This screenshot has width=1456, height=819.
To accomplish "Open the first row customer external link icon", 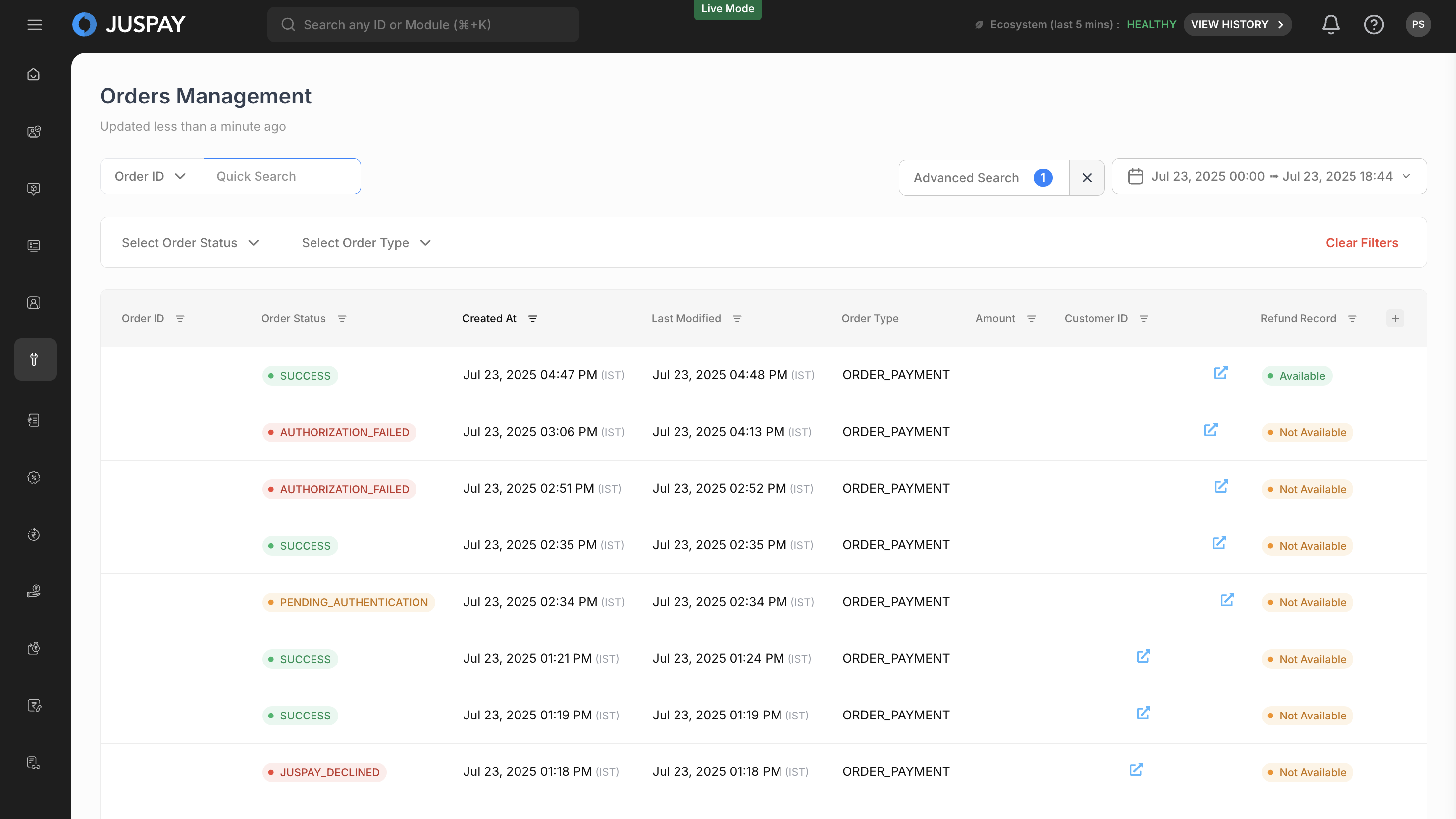I will pyautogui.click(x=1221, y=373).
